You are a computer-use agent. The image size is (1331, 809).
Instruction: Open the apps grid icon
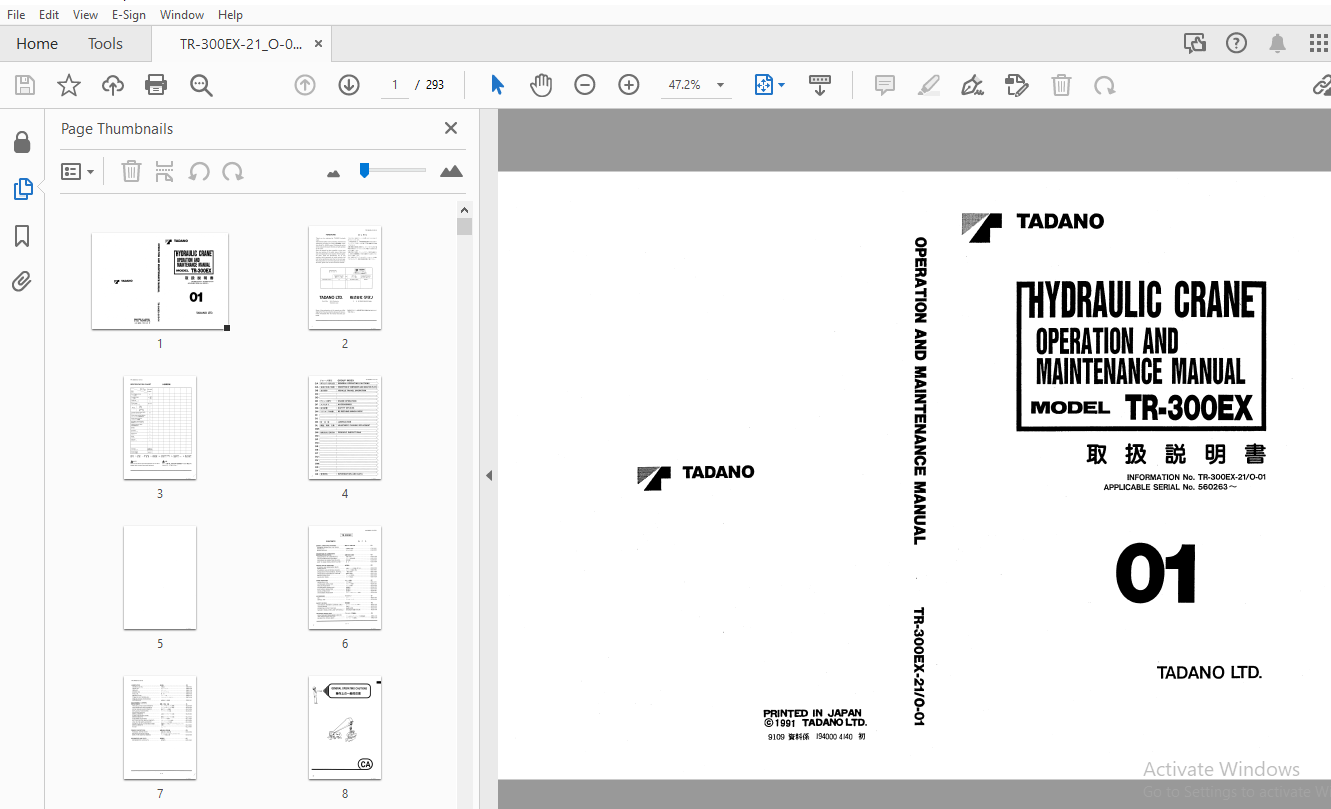(x=1319, y=43)
